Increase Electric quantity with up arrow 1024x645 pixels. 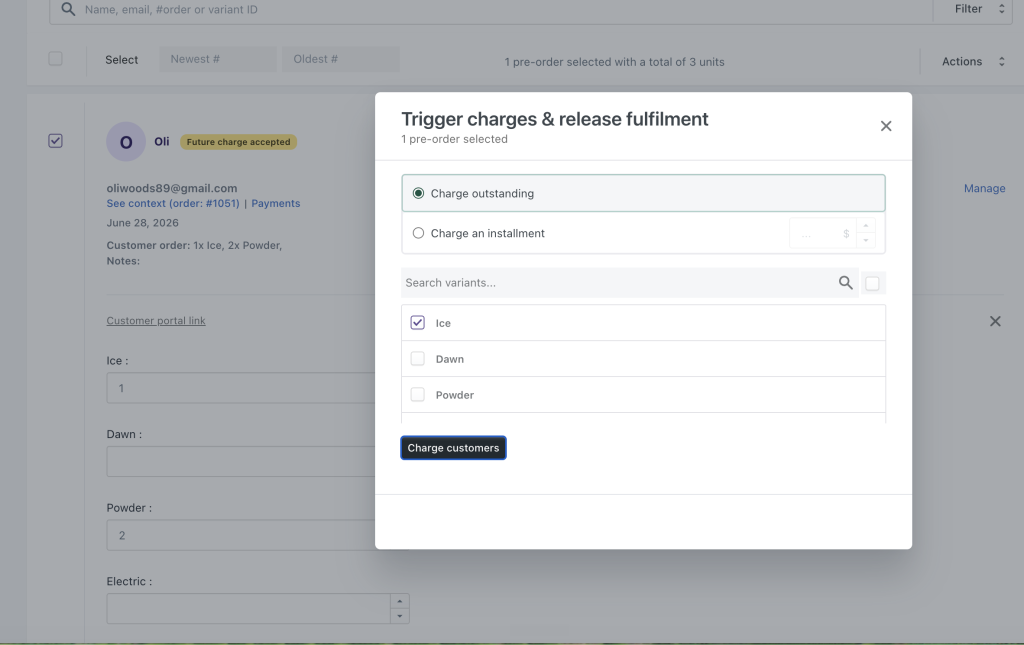click(400, 601)
